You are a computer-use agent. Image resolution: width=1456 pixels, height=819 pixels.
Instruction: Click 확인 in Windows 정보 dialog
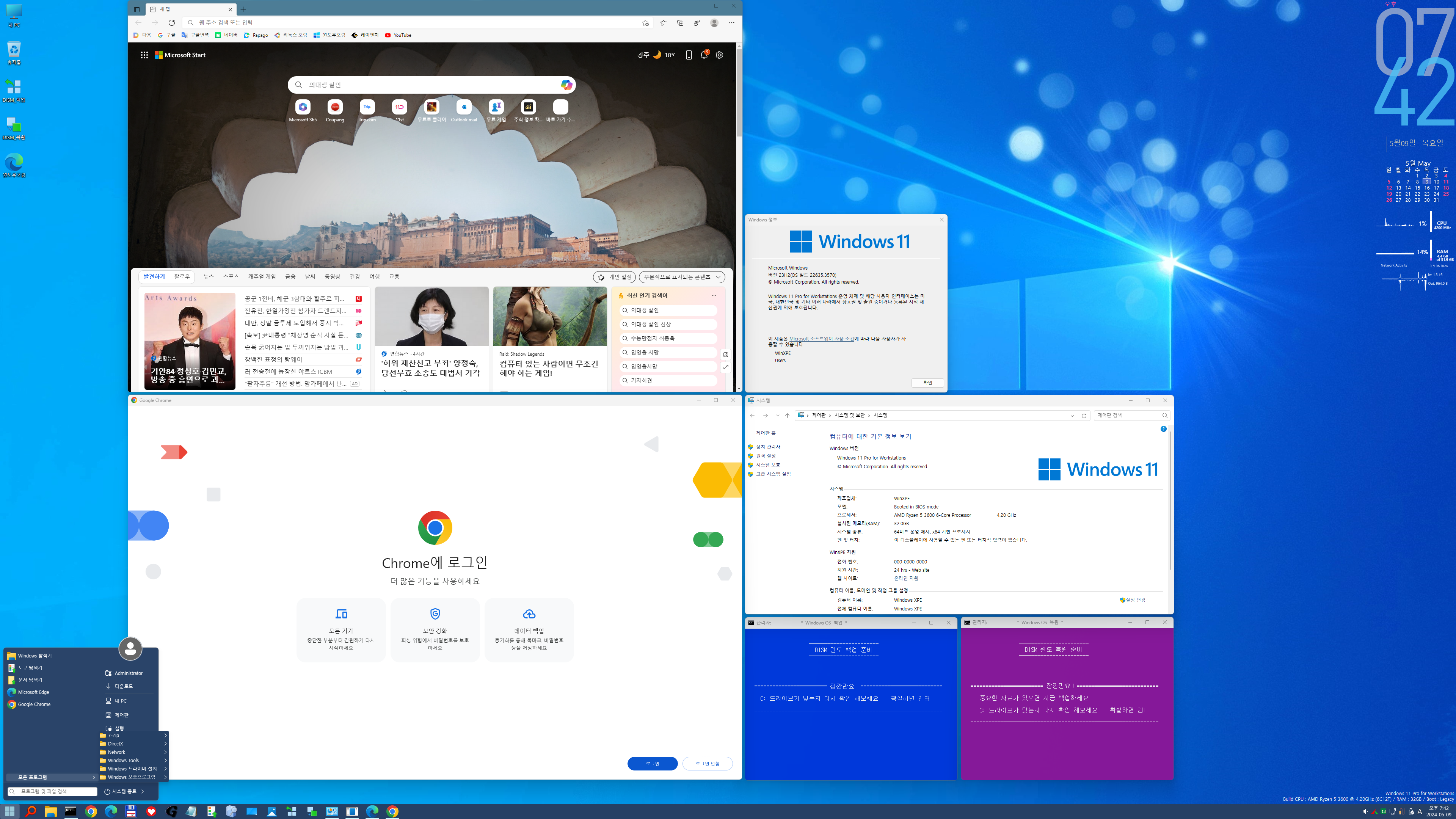pos(927,383)
